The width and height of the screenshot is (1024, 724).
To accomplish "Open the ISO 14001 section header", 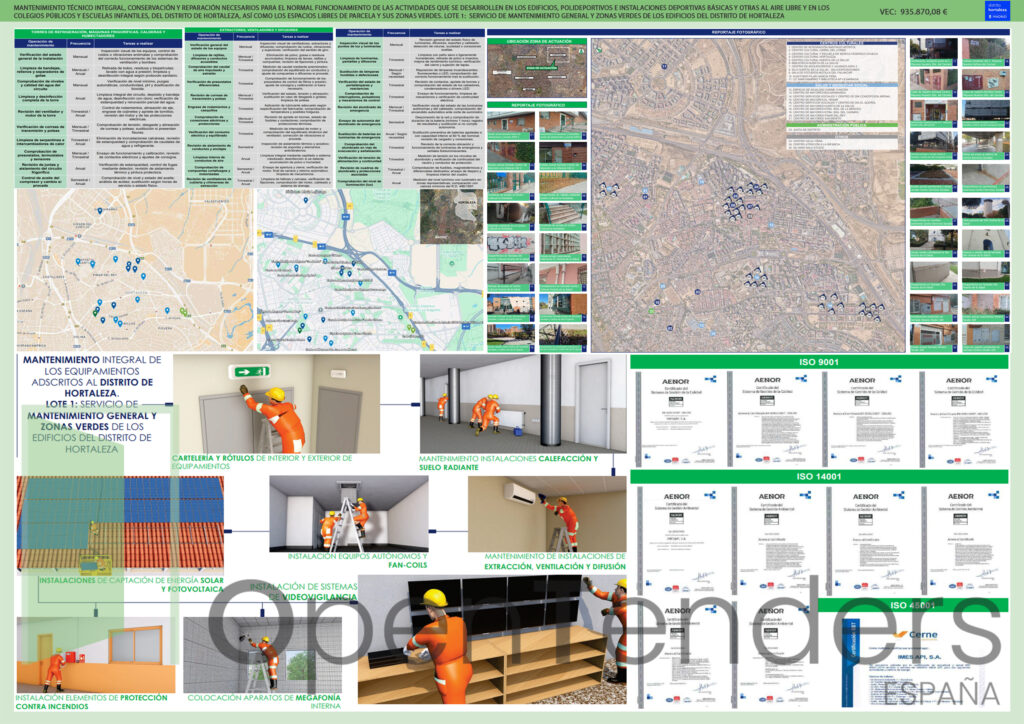I will [819, 477].
